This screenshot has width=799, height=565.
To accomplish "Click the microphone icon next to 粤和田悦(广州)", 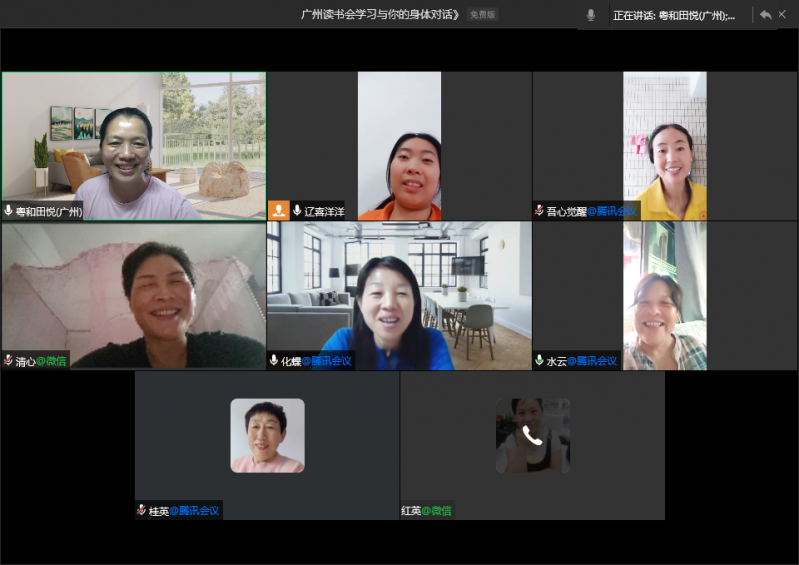I will click(x=9, y=211).
